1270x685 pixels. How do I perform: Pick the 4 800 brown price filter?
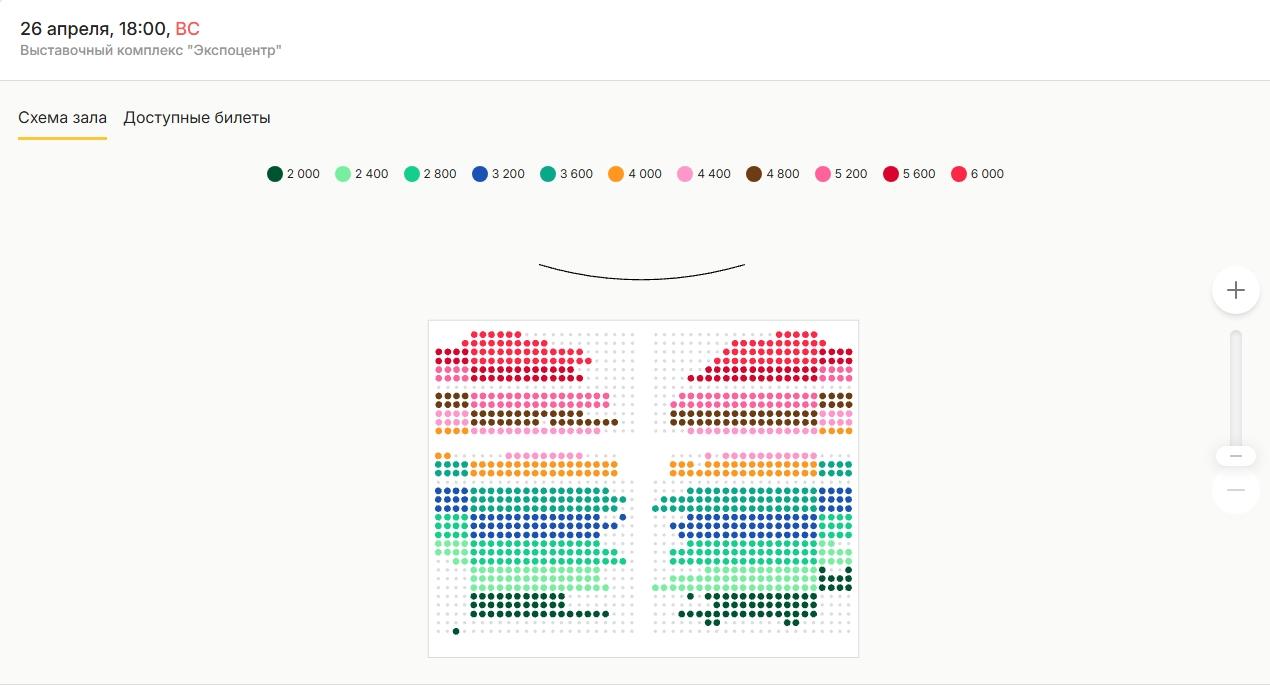754,174
